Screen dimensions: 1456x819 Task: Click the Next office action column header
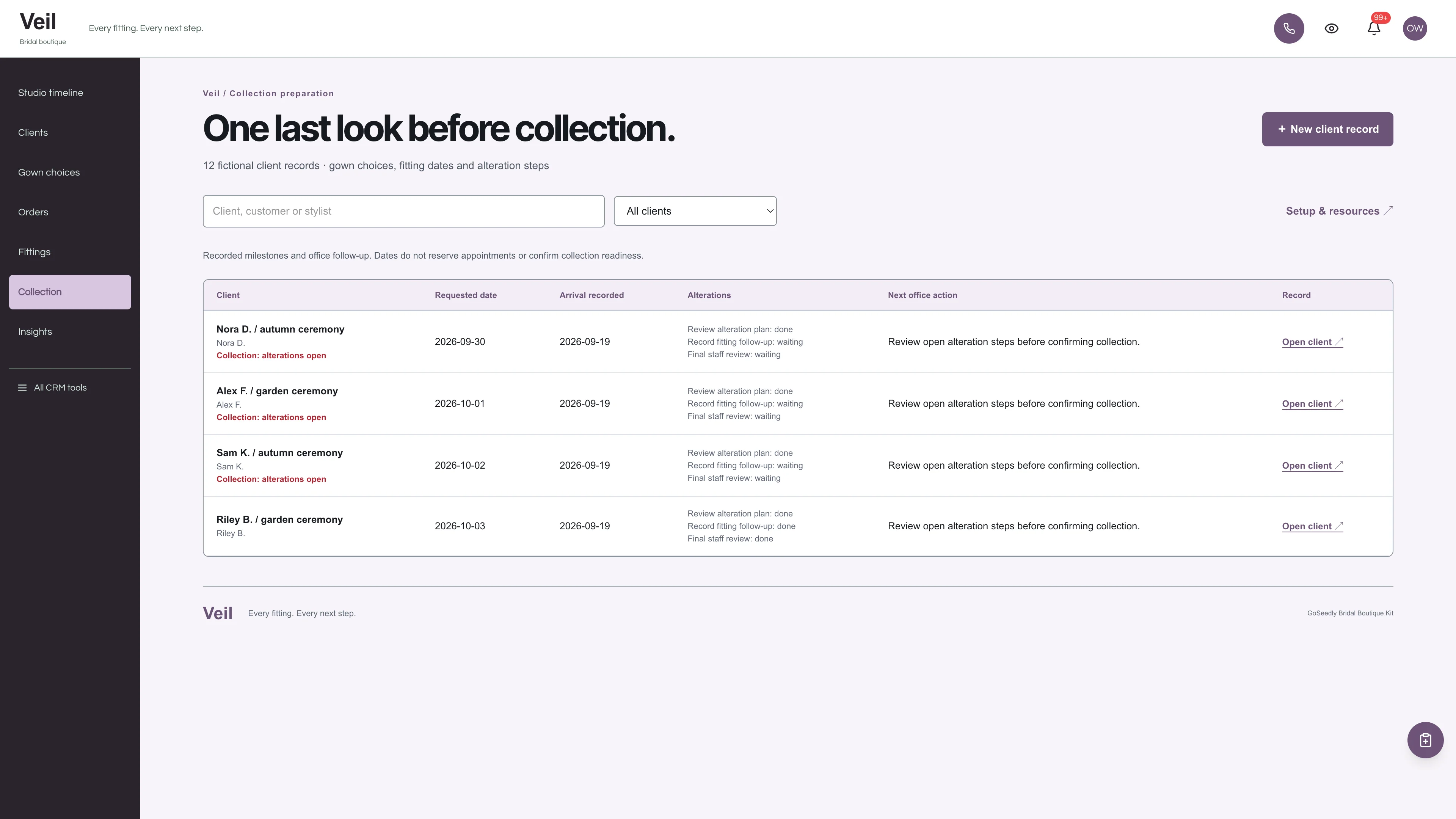[x=922, y=295]
